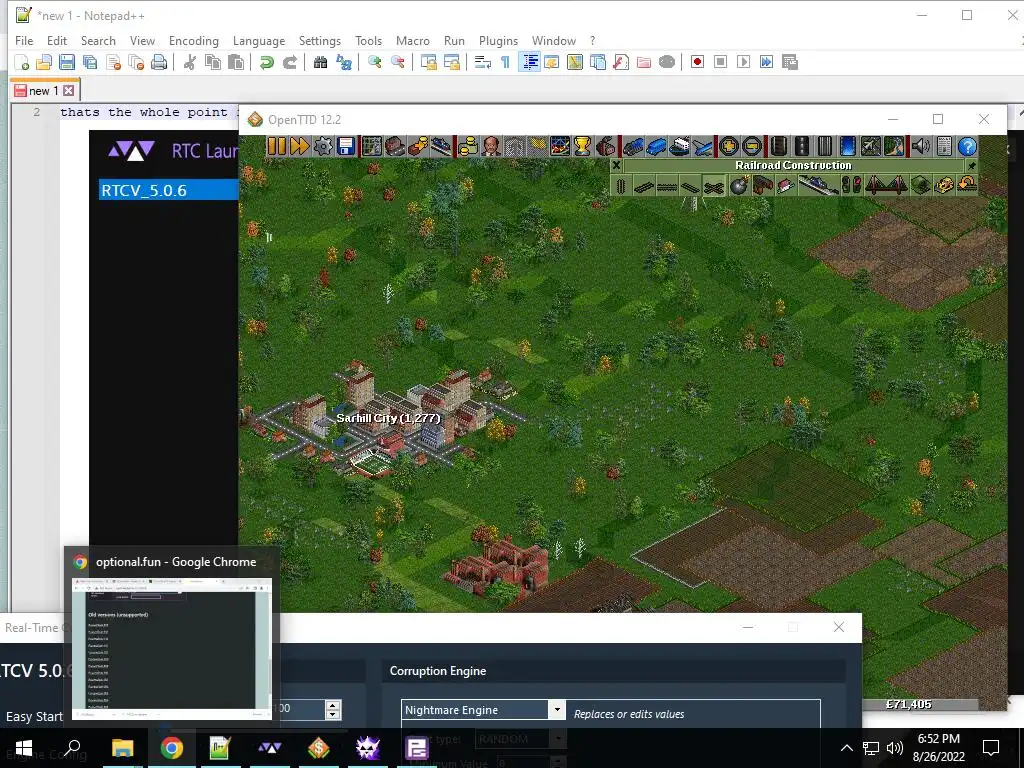
Task: Expand the Nightmare Engine dropdown
Action: (x=557, y=709)
